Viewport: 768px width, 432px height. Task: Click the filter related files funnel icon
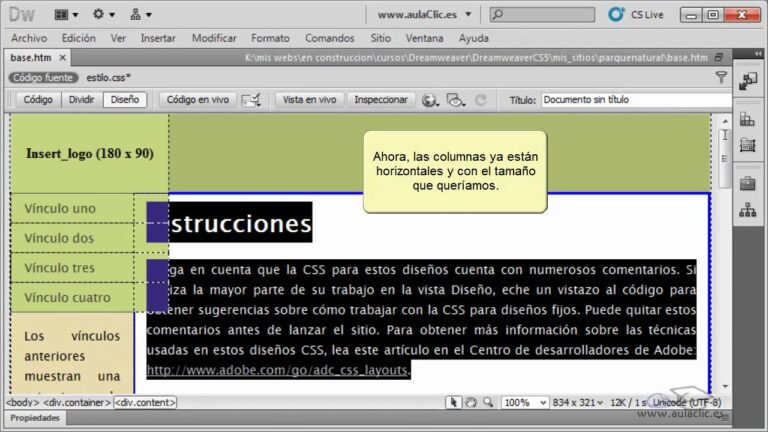(x=721, y=77)
